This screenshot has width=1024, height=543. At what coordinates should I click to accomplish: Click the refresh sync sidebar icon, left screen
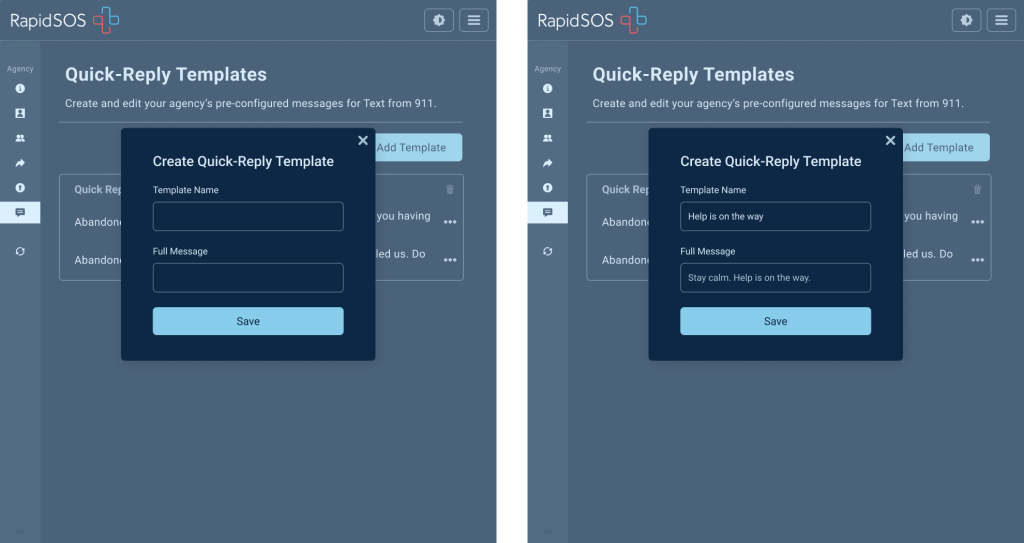tap(20, 251)
